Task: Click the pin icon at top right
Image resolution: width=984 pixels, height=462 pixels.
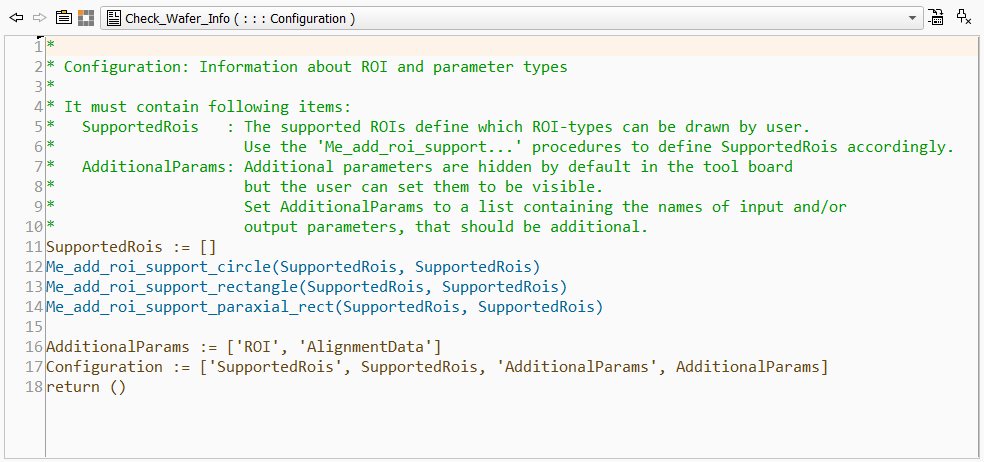Action: 963,17
